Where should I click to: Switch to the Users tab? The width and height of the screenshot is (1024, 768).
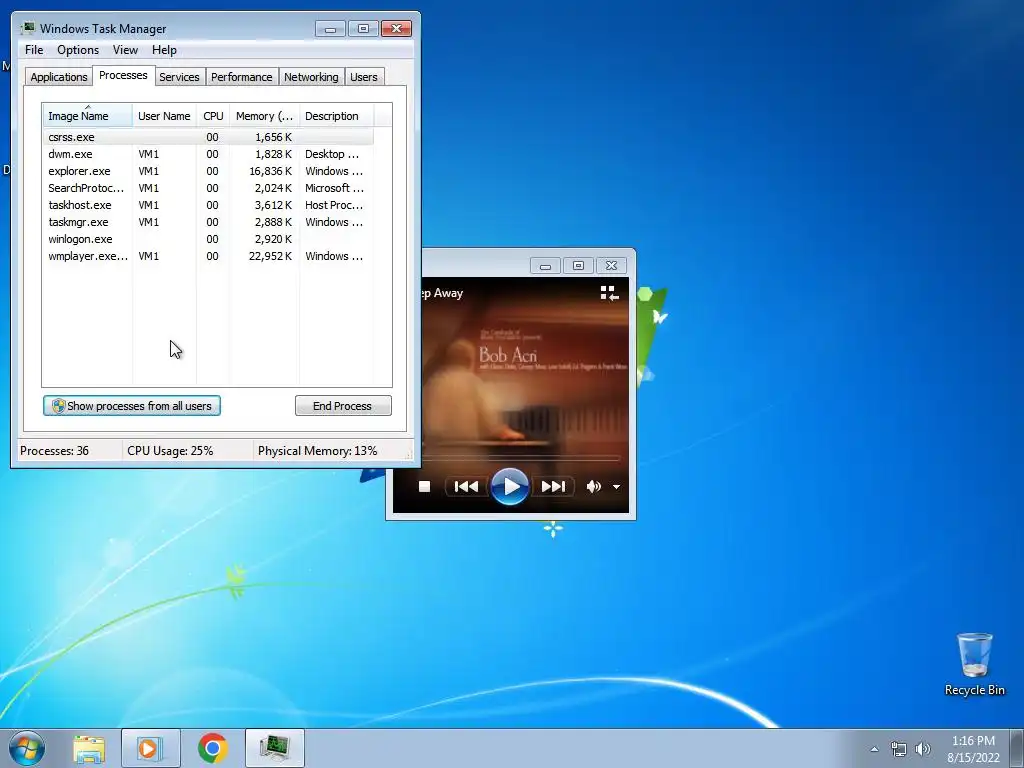coord(363,77)
